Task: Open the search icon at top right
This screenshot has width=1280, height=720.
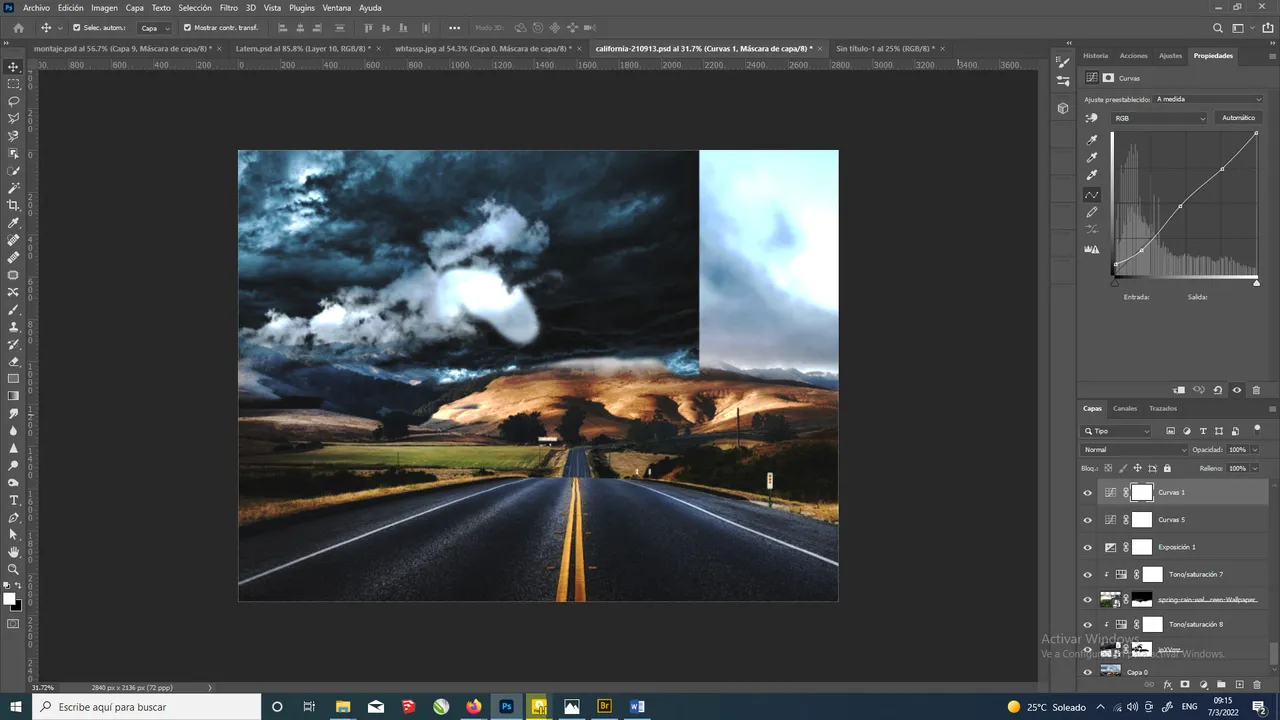Action: pos(1218,28)
